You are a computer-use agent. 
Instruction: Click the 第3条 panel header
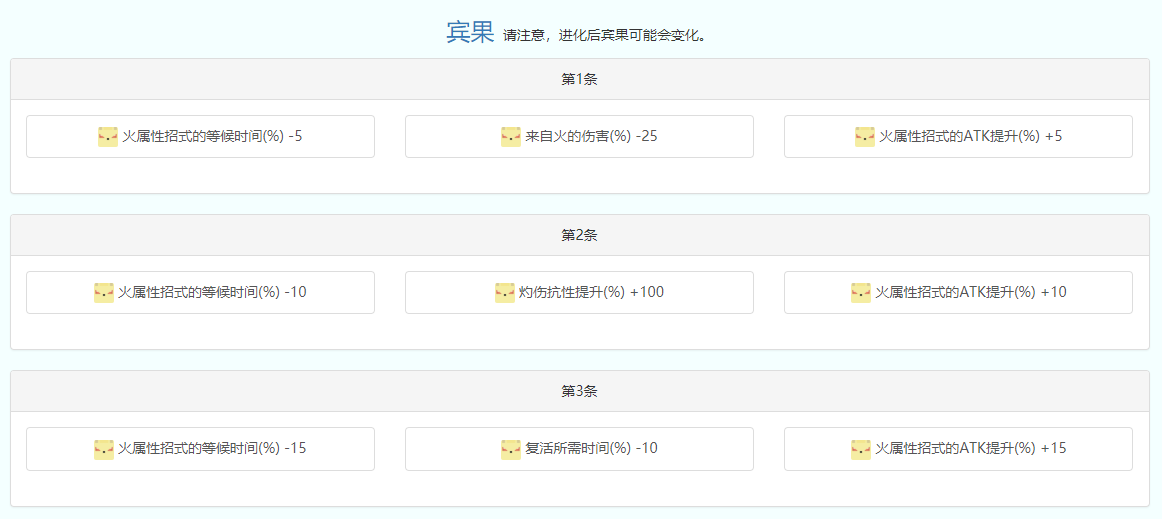tap(580, 391)
